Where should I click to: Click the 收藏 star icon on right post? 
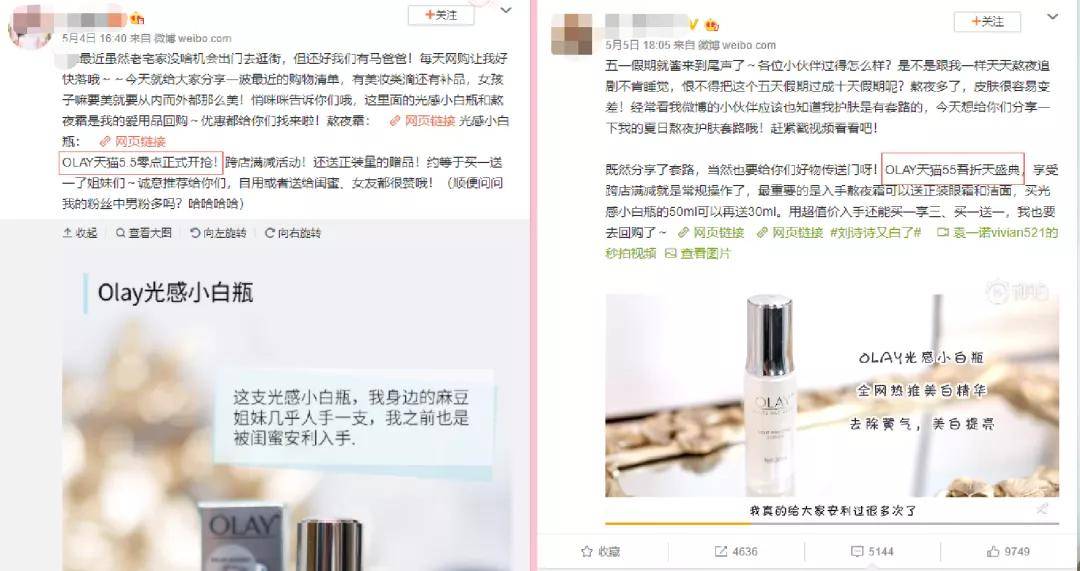pos(587,551)
